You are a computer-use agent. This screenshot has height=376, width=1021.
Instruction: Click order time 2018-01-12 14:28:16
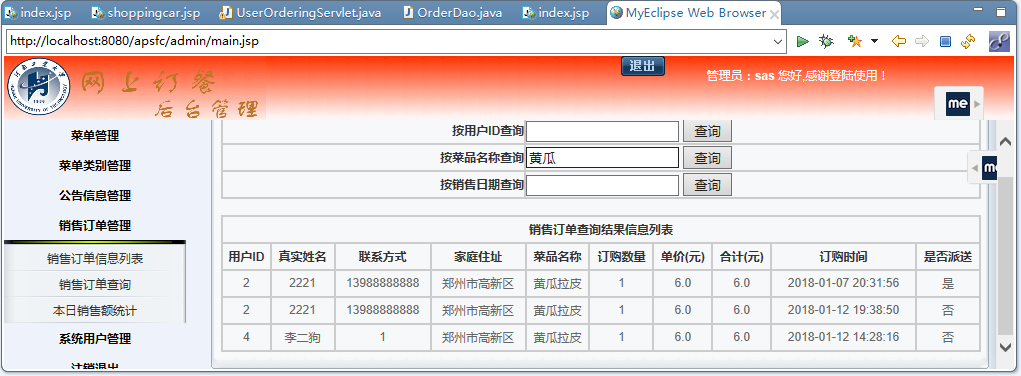843,338
